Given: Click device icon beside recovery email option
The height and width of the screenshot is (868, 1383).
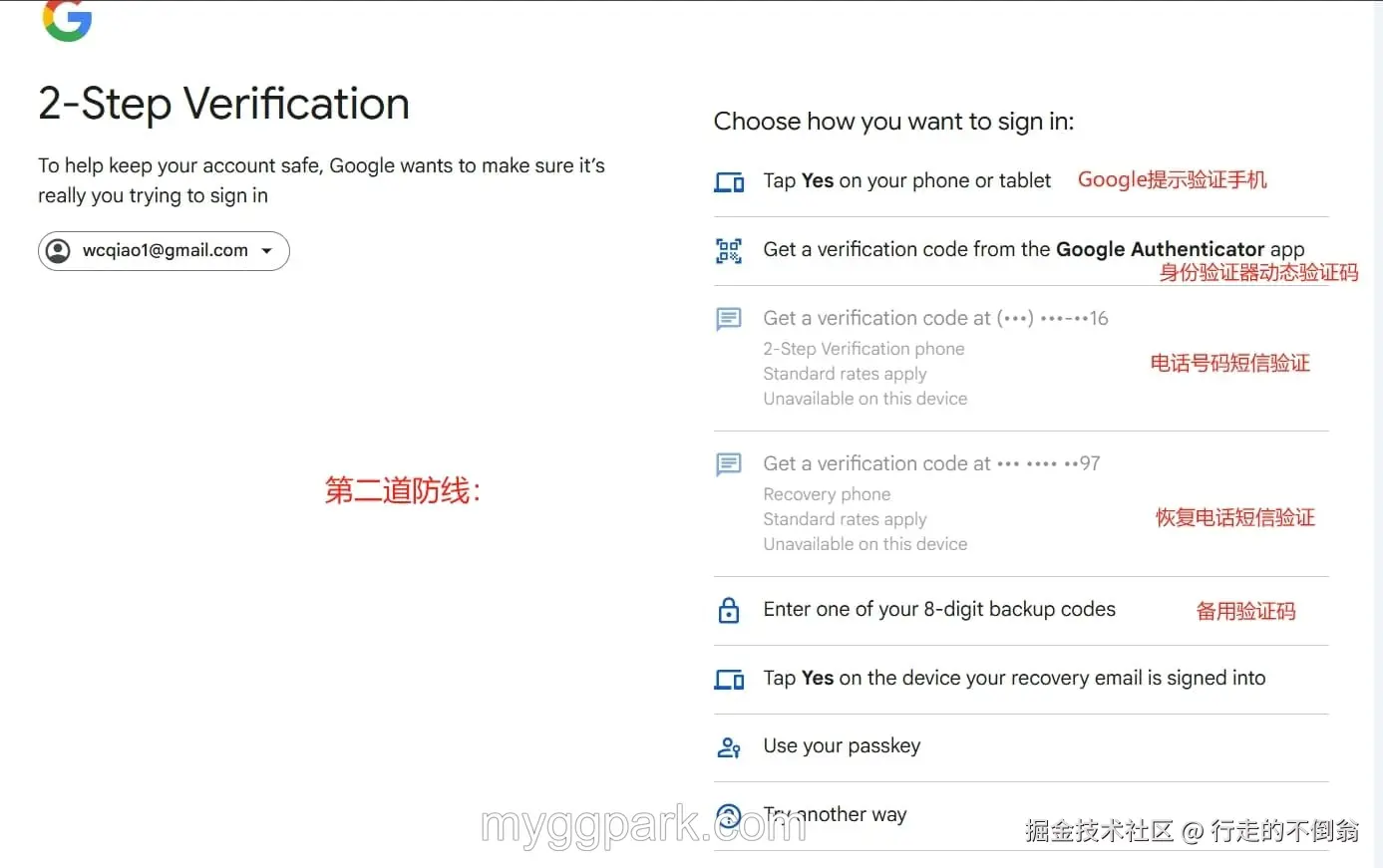Looking at the screenshot, I should [x=729, y=680].
